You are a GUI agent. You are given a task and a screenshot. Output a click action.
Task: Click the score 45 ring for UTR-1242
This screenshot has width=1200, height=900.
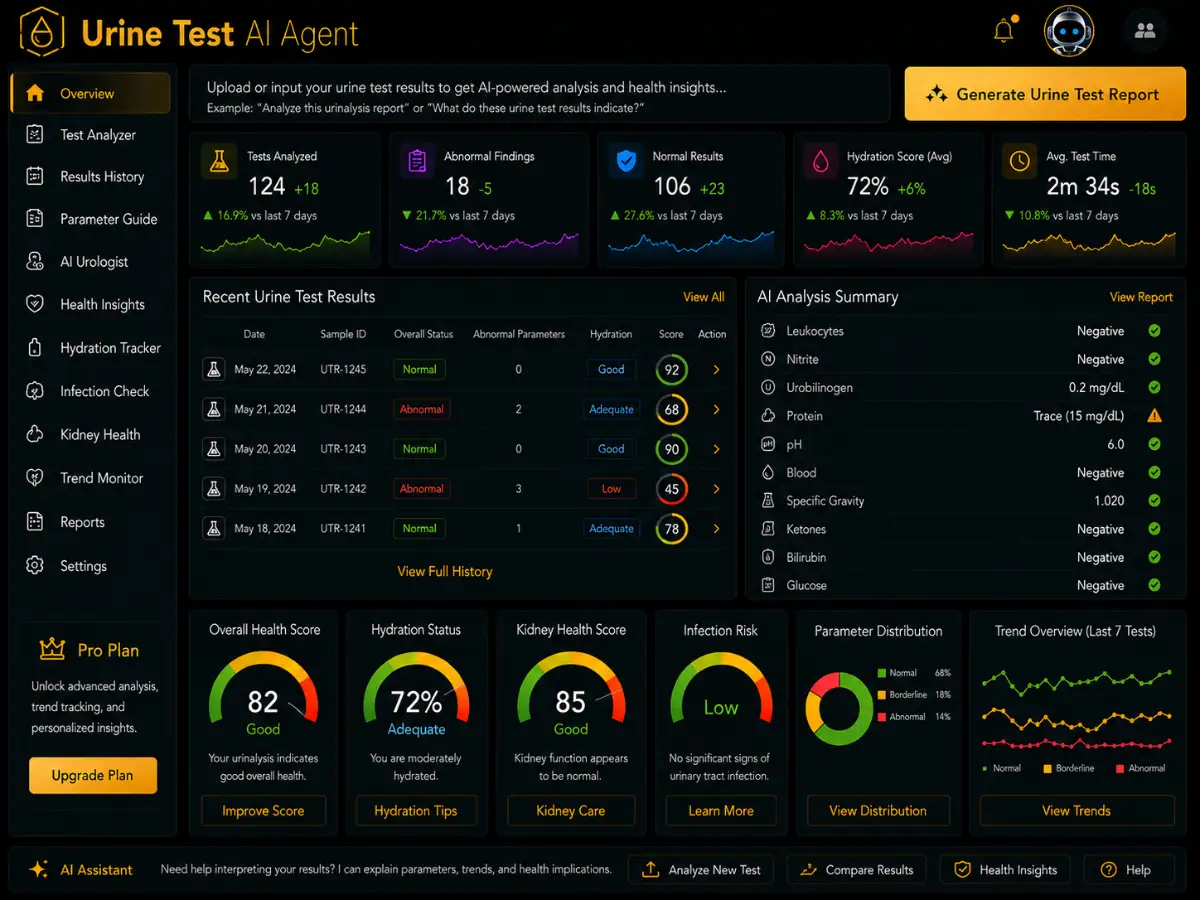tap(672, 489)
